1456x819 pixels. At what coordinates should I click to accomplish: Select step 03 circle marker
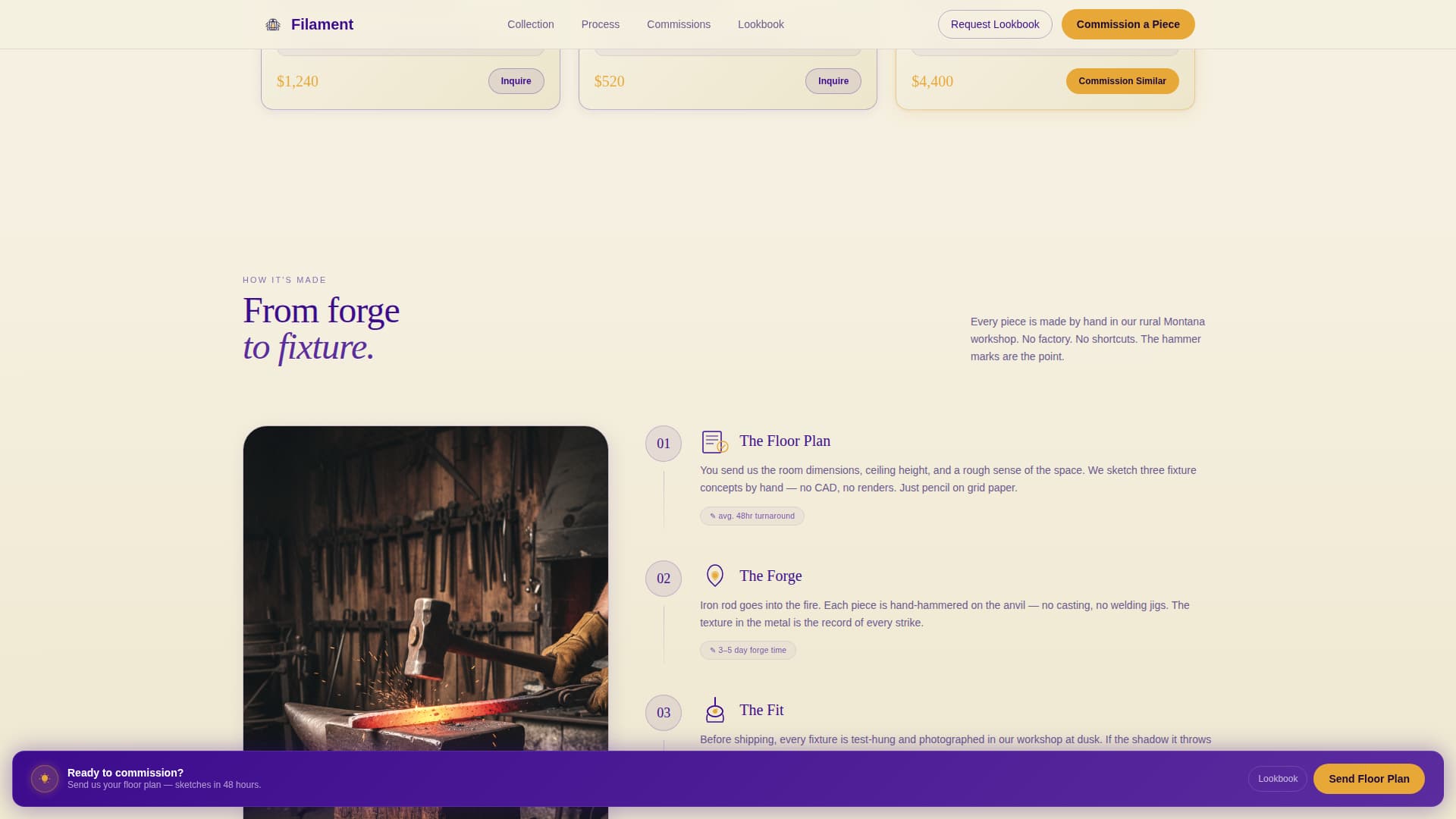[x=663, y=713]
